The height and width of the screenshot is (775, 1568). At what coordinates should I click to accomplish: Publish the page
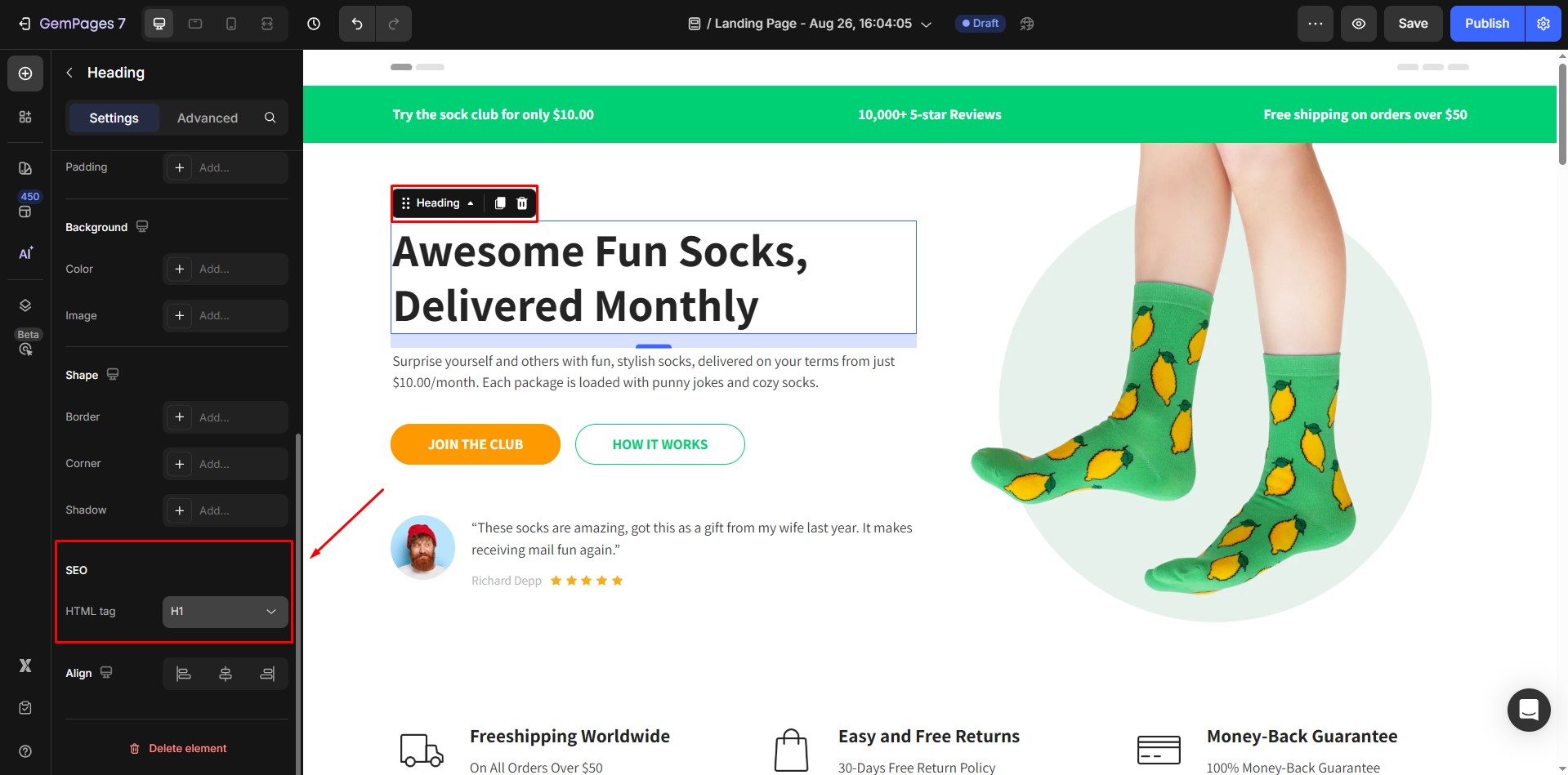tap(1485, 23)
